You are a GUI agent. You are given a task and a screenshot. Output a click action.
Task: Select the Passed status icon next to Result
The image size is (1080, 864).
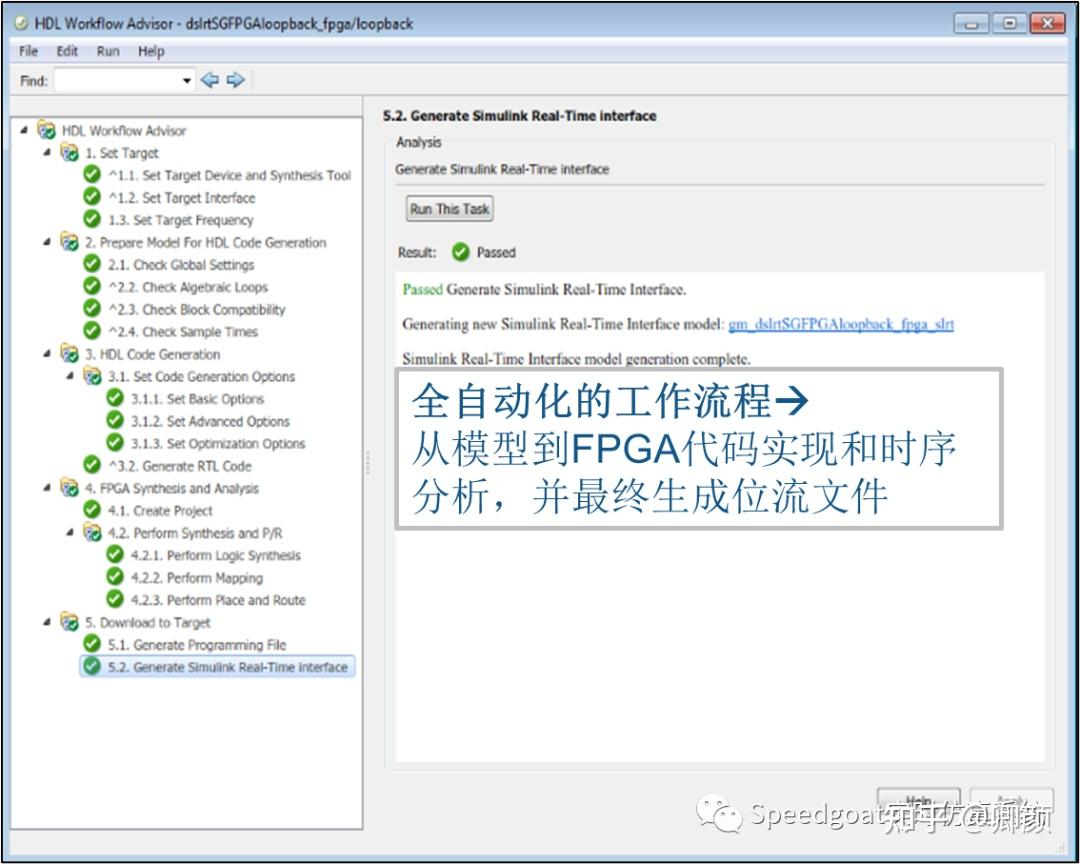coord(460,252)
